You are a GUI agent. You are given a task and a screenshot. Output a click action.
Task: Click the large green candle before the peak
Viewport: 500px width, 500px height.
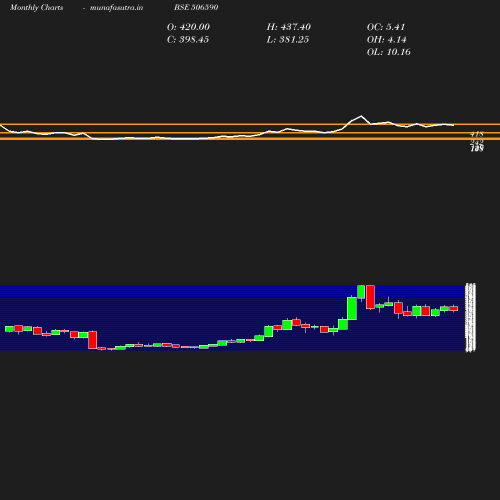point(352,308)
